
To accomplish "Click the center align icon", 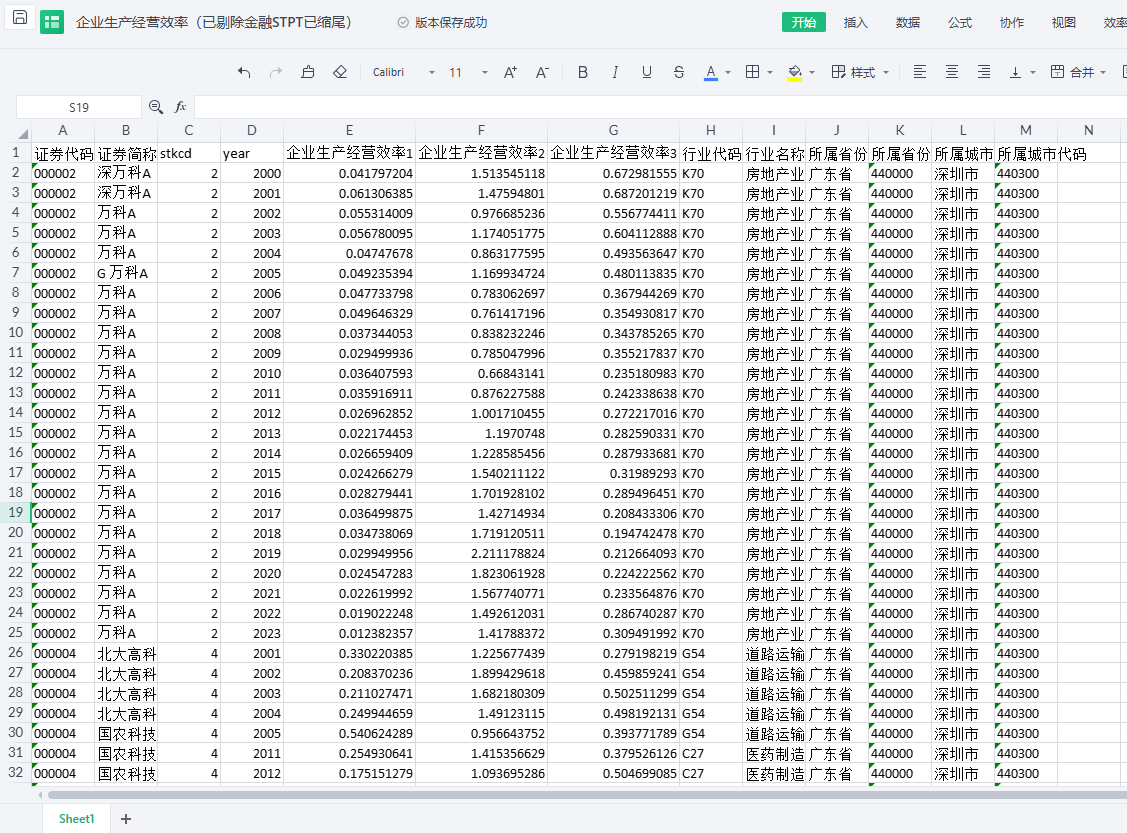I will [952, 72].
